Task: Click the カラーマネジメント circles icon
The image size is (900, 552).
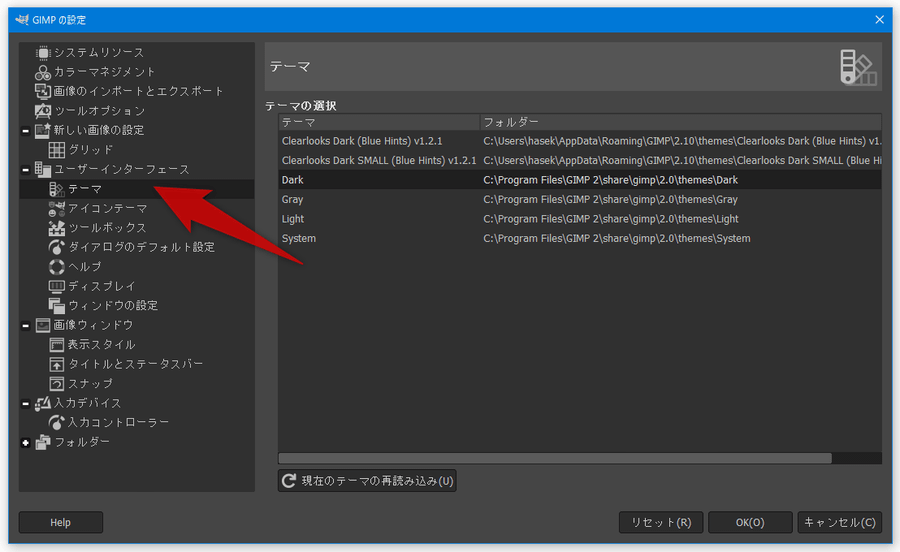Action: click(43, 72)
